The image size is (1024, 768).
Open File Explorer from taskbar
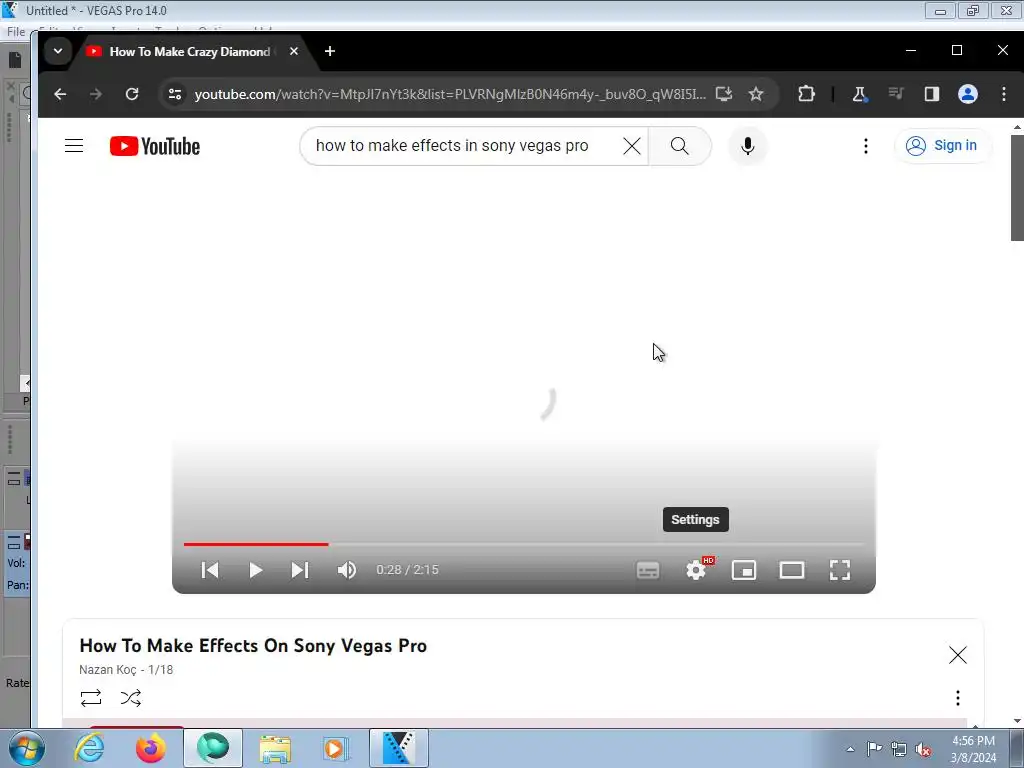[x=275, y=748]
